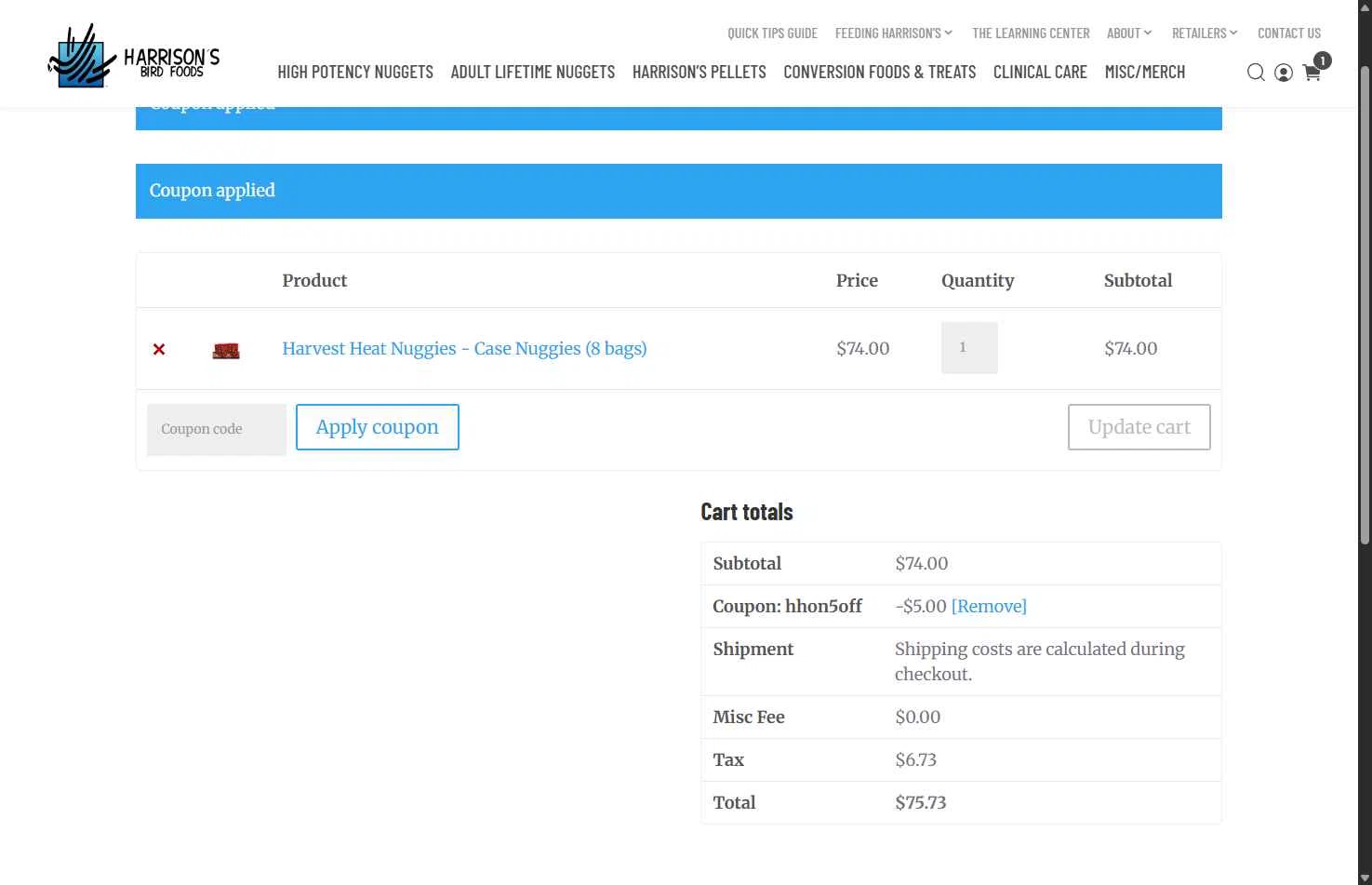Click the Quantity column header
The width and height of the screenshot is (1372, 885).
[978, 281]
